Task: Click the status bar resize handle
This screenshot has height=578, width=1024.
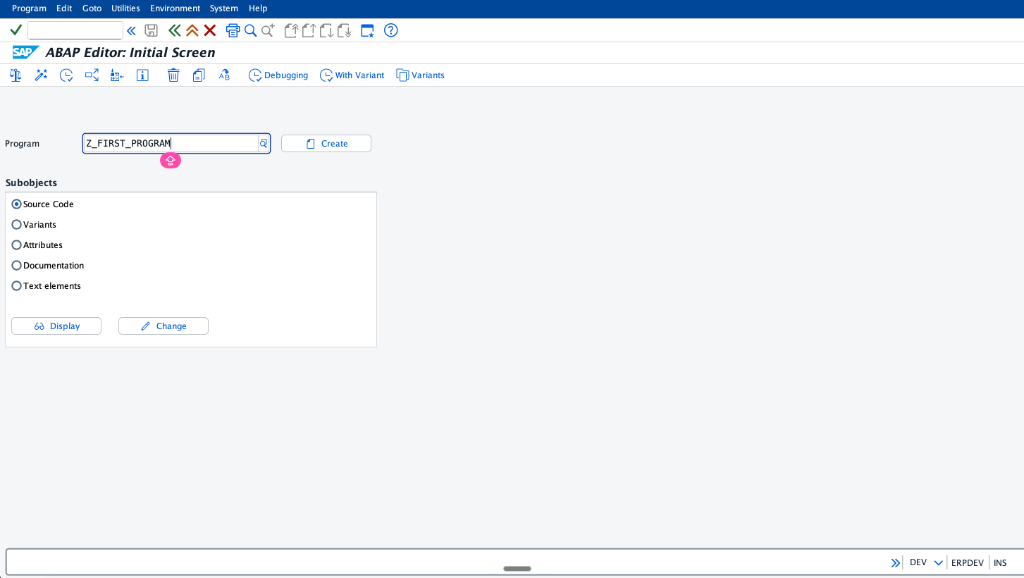Action: tap(517, 569)
